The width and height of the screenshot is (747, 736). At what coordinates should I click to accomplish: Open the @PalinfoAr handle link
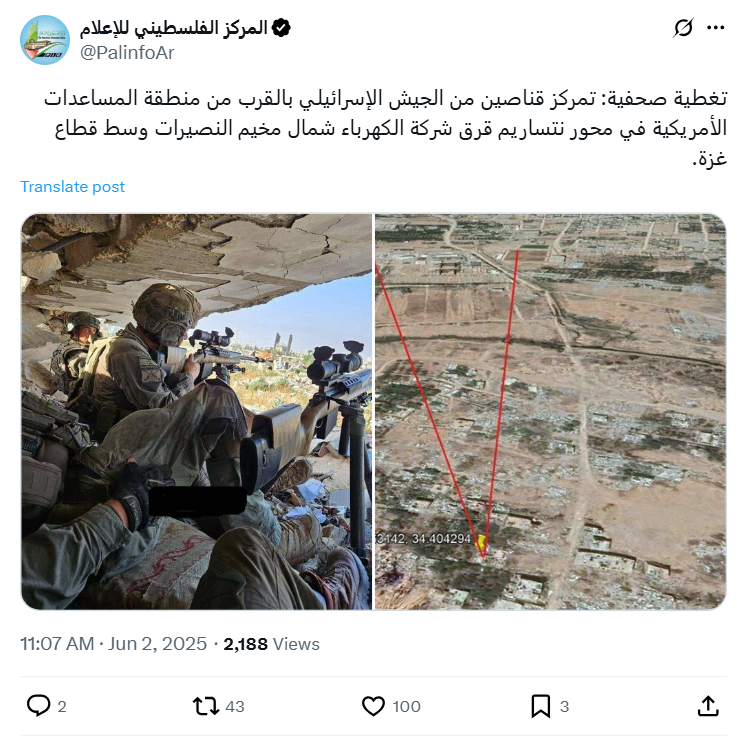127,53
